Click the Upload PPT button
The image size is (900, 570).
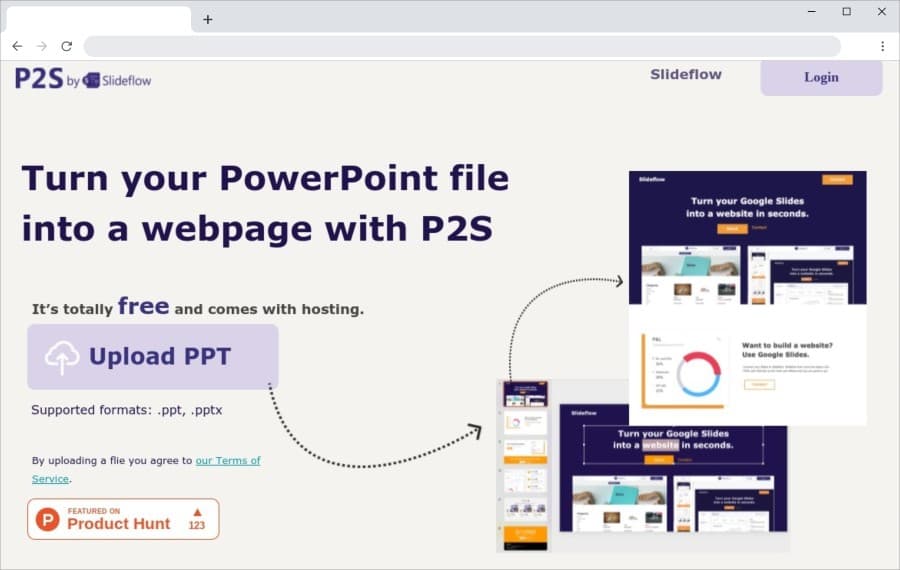153,356
